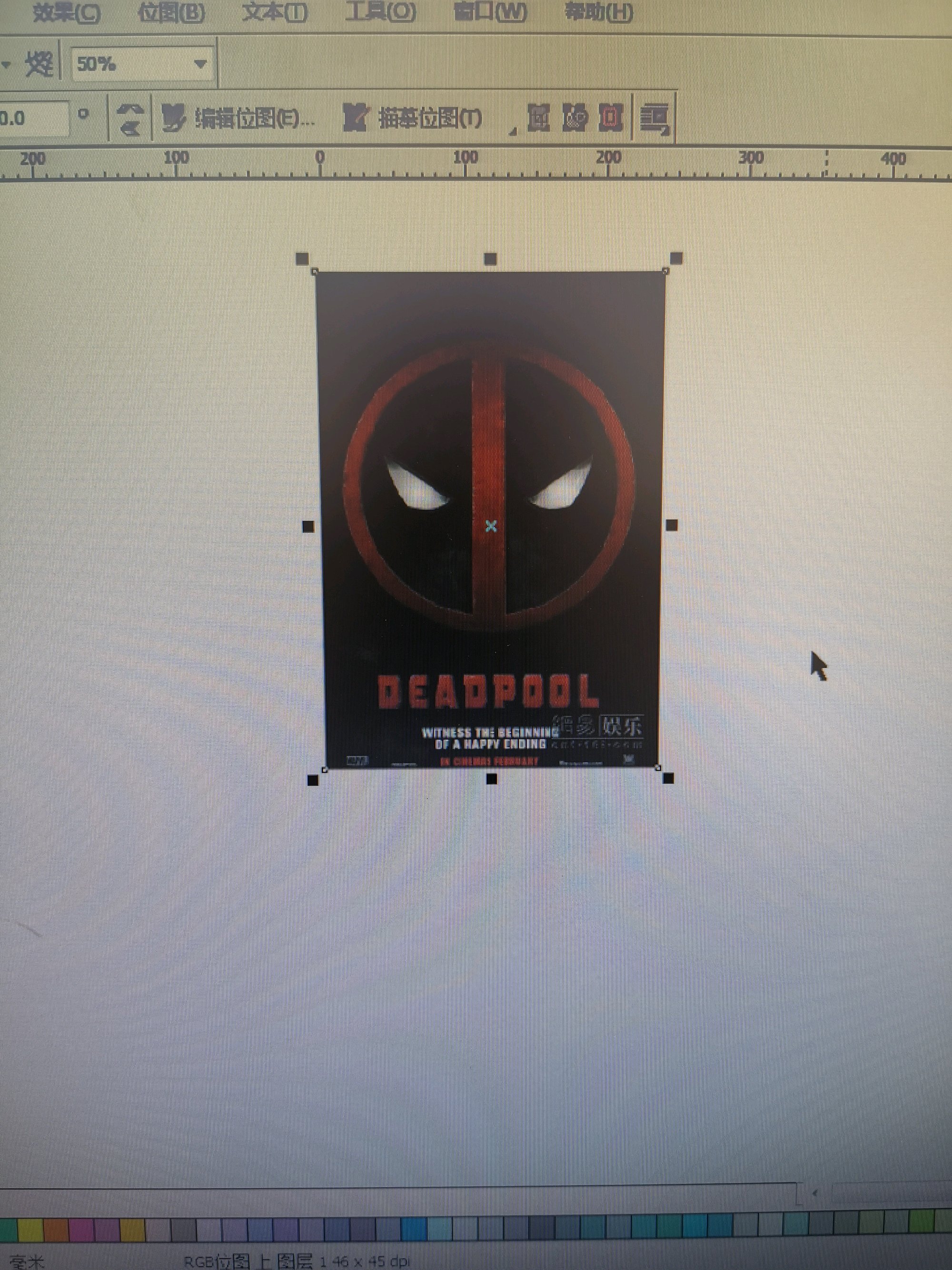The width and height of the screenshot is (952, 1270).
Task: Click the DEADPOOL title on the poster bitmap
Action: coord(488,691)
